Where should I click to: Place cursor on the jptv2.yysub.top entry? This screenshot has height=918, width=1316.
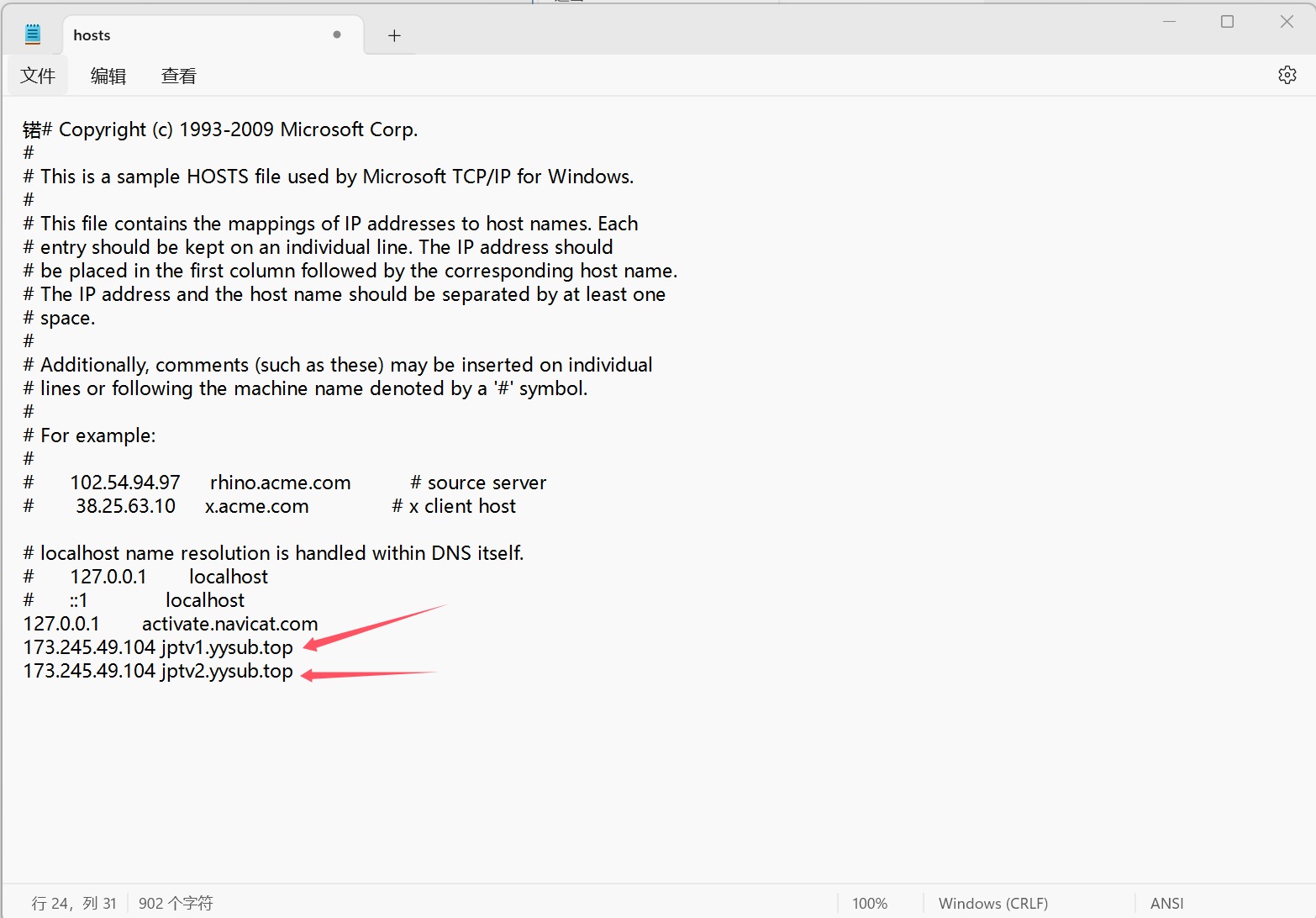click(x=227, y=671)
